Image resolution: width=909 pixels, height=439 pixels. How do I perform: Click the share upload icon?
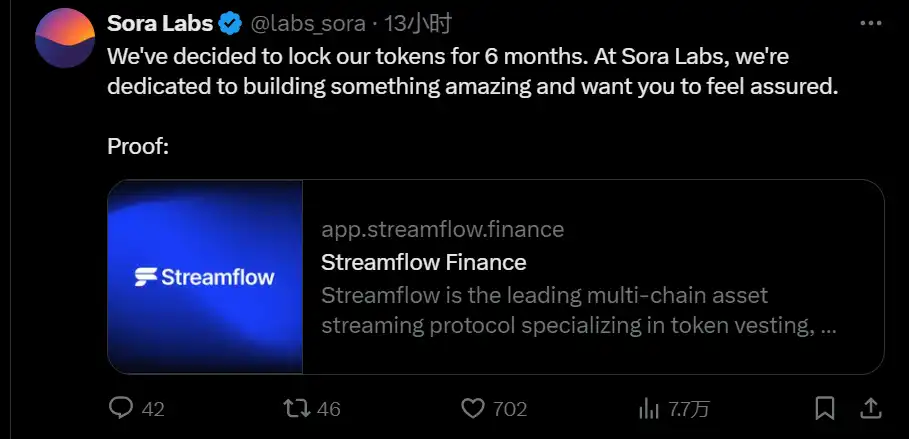coord(871,408)
